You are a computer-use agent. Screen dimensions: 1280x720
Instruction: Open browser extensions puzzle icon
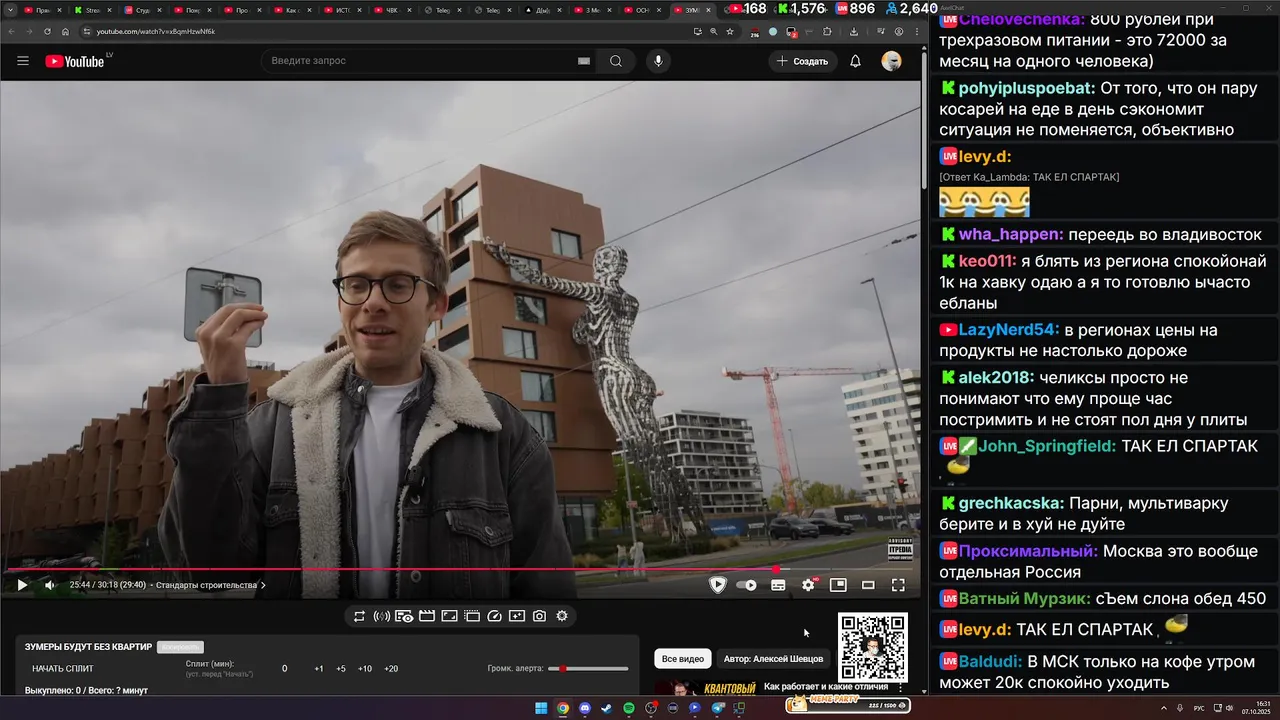(x=827, y=31)
